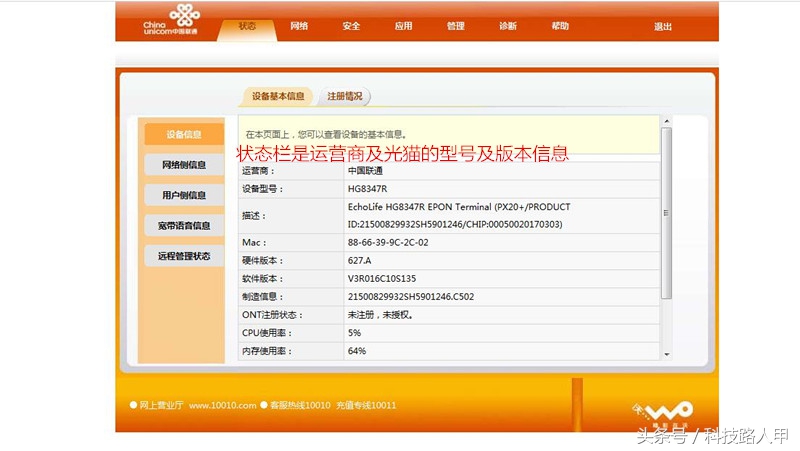Viewport: 800px width, 451px height.
Task: Click the 客服热线10010 footer text
Action: 300,405
